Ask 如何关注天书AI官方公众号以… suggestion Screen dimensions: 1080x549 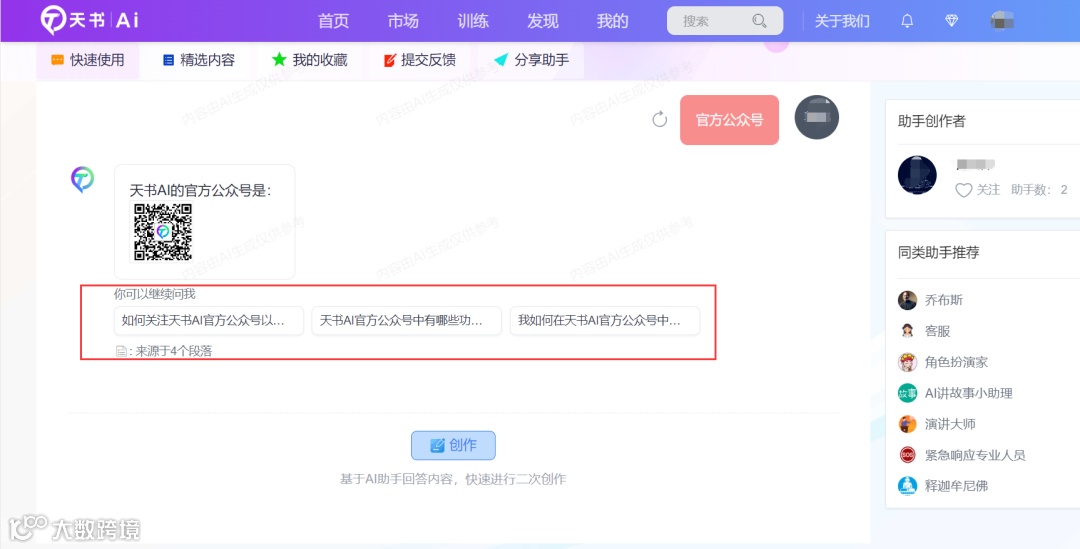pyautogui.click(x=209, y=320)
